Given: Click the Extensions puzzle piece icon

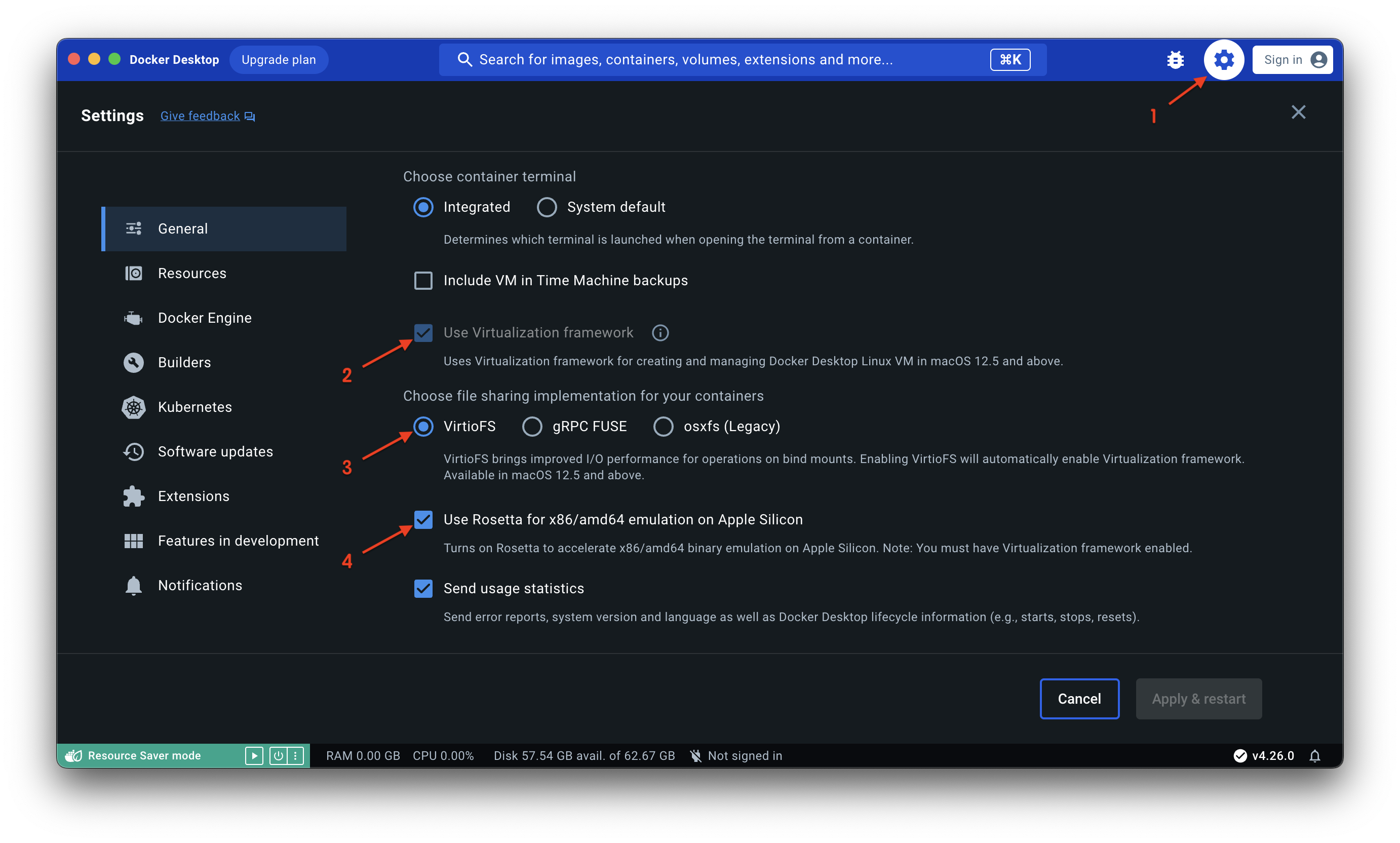Looking at the screenshot, I should click(134, 496).
